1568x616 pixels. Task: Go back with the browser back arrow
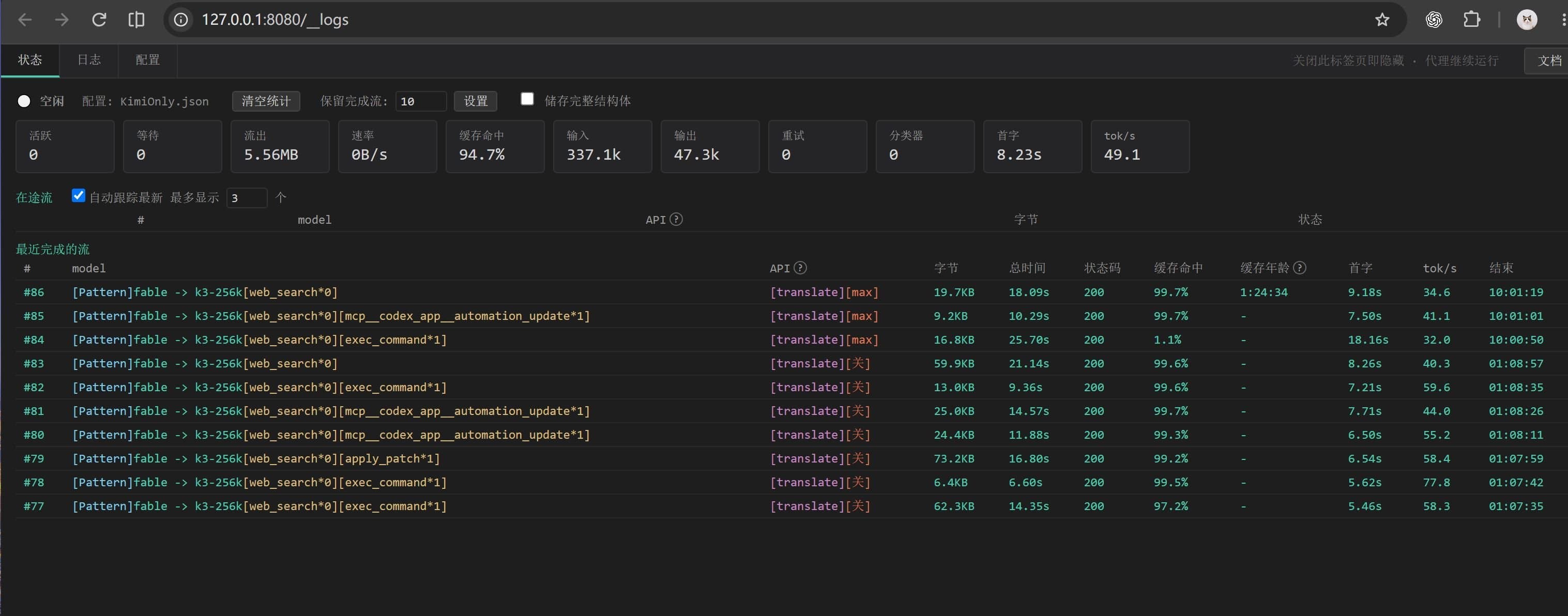tap(25, 20)
